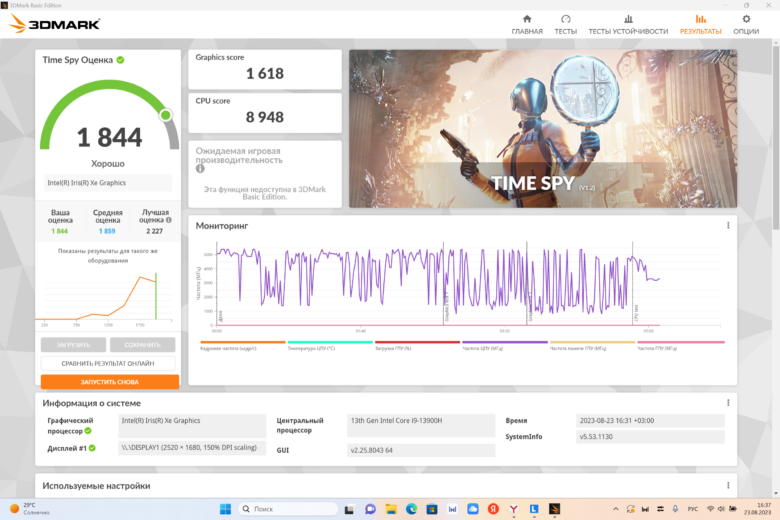The image size is (780, 520).
Task: Go to the Результаты tab
Action: click(700, 24)
